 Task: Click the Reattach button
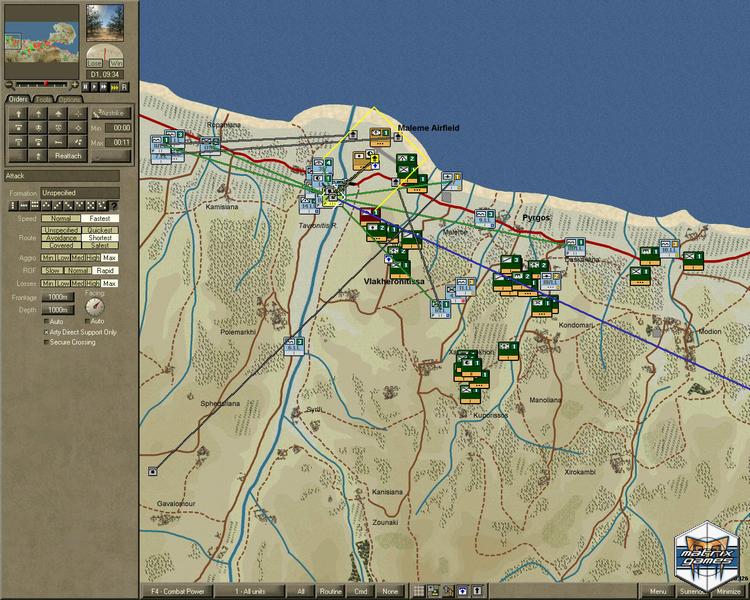tap(69, 156)
